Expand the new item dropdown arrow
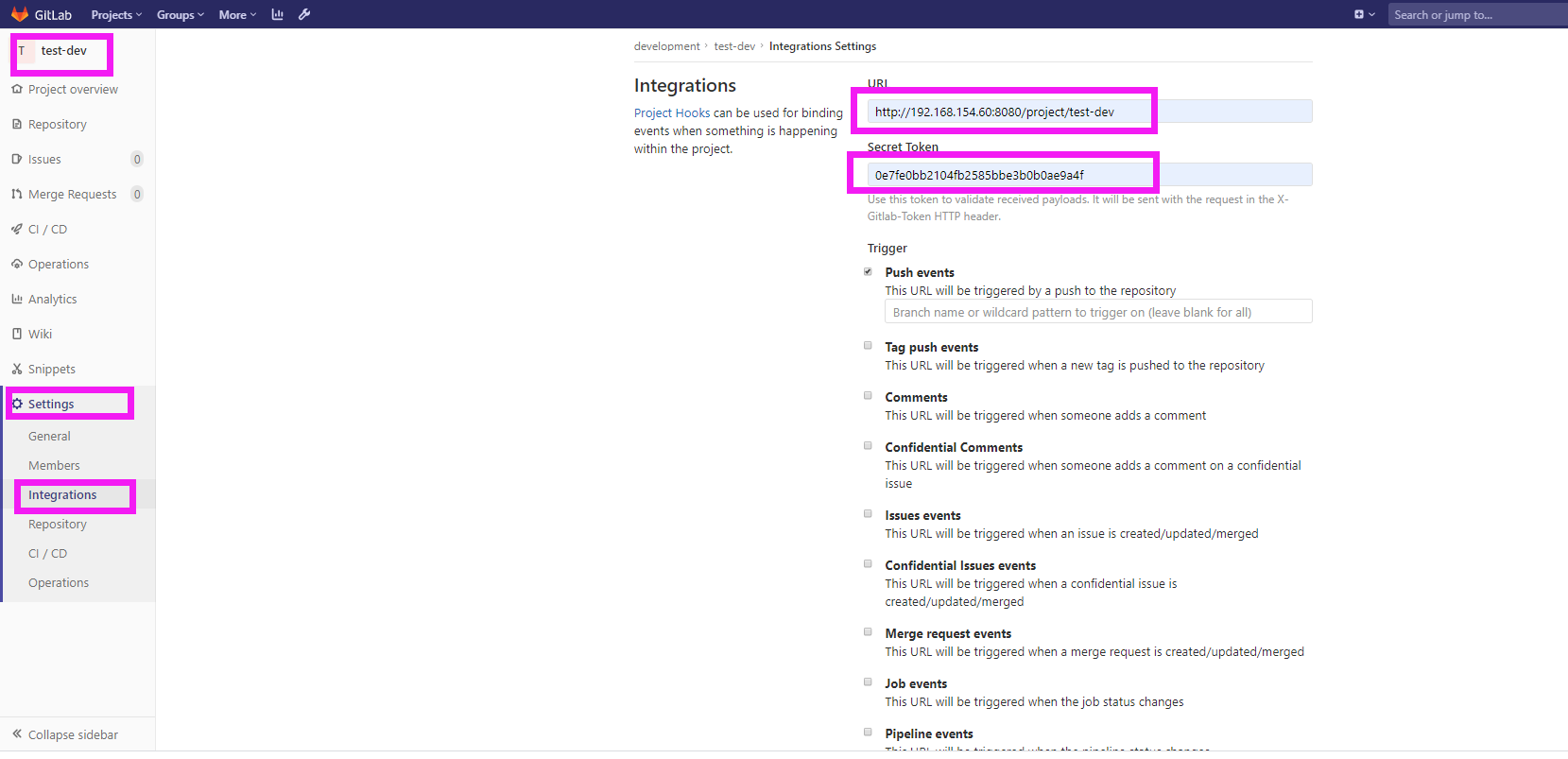Viewport: 1568px width, 759px height. (1372, 14)
